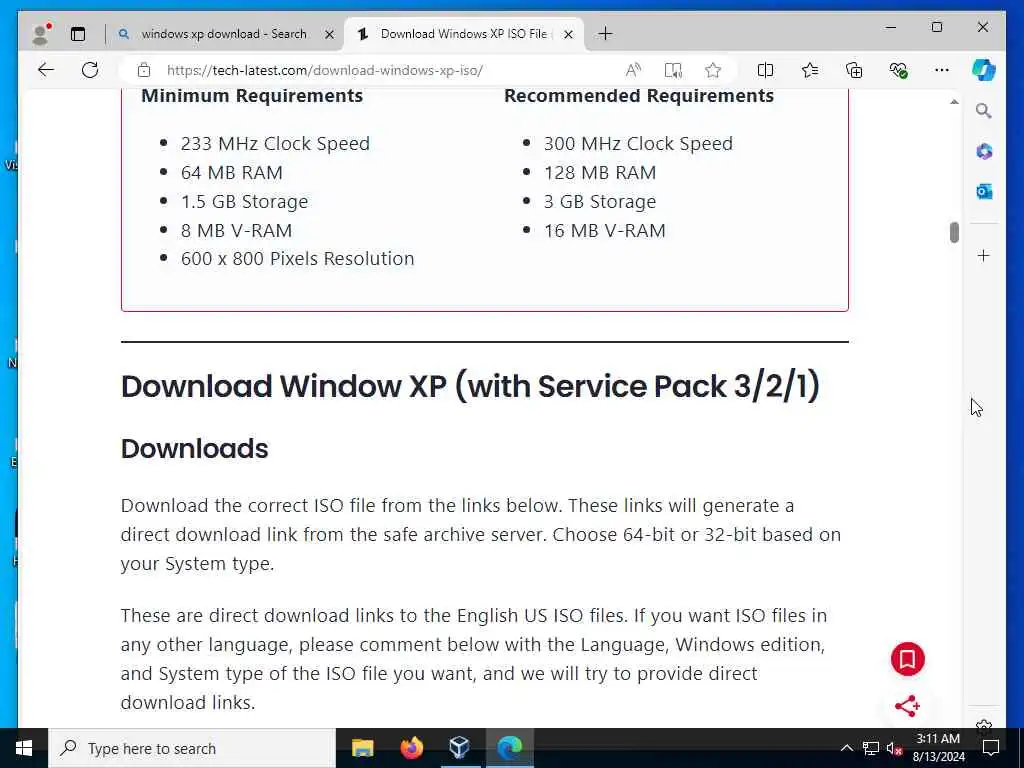Viewport: 1024px width, 768px height.
Task: Switch to 'windows xp download - Search' tab
Action: tap(224, 34)
